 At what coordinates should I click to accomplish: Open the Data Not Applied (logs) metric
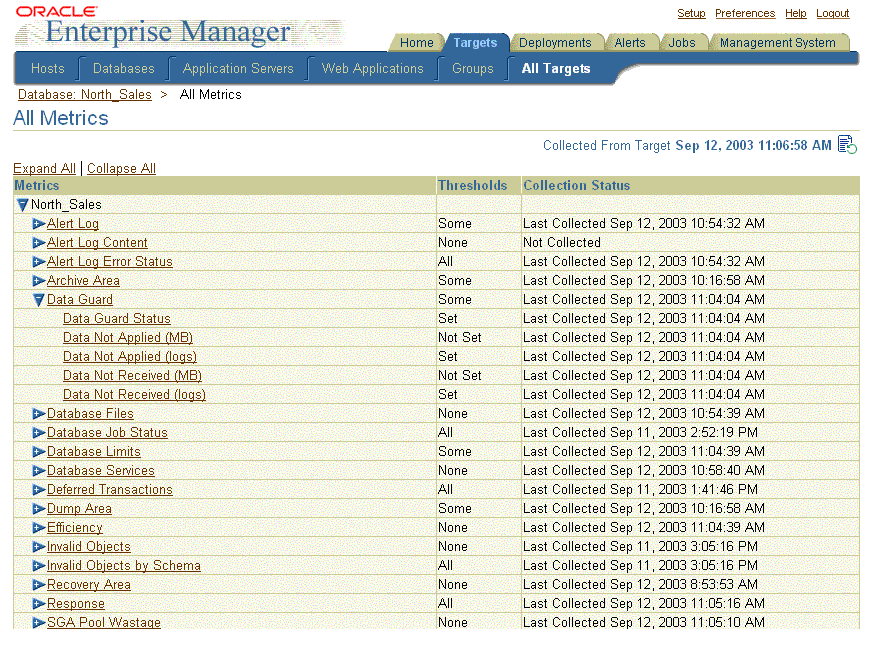pos(130,357)
